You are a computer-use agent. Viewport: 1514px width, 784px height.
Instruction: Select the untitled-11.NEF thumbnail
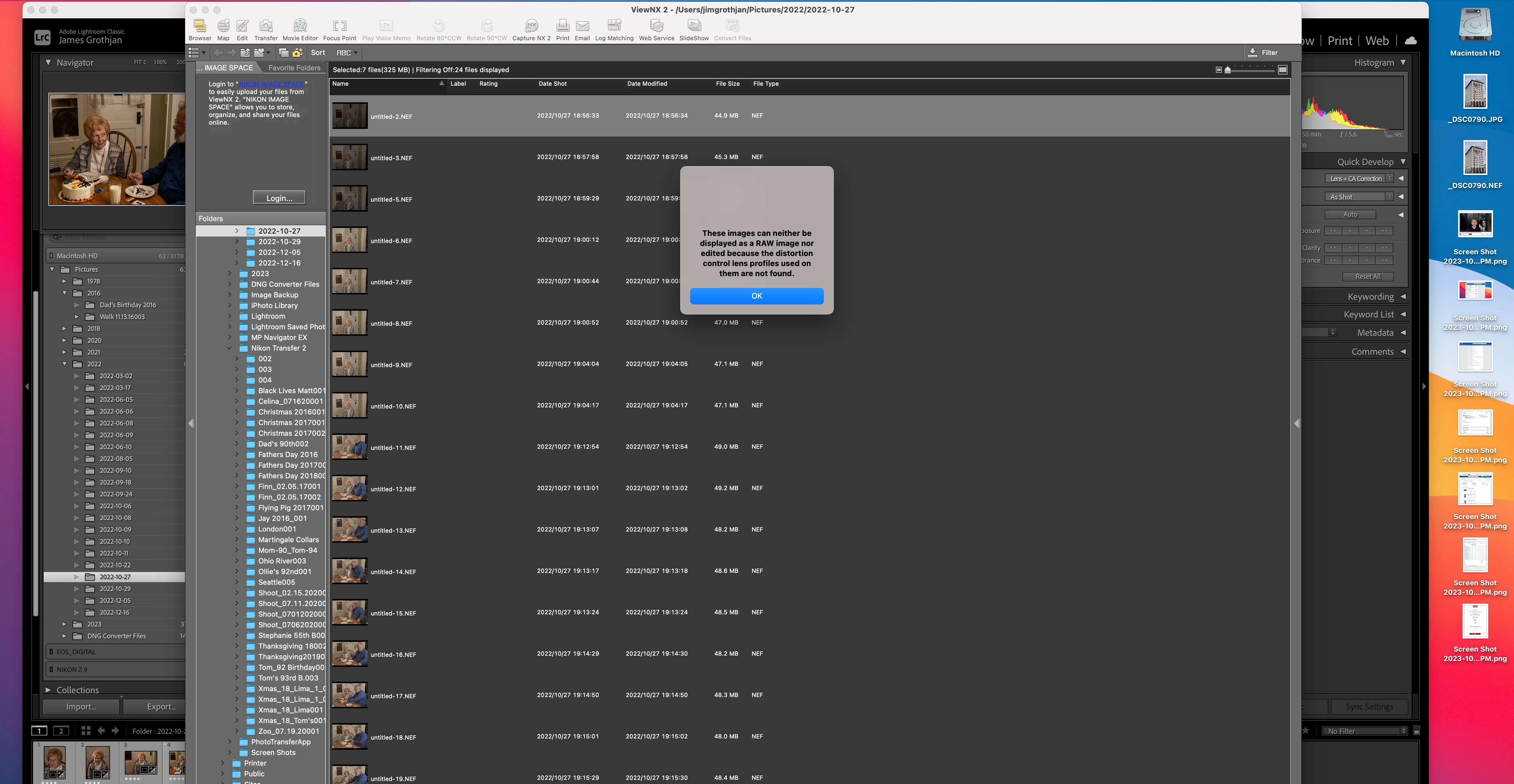point(350,447)
